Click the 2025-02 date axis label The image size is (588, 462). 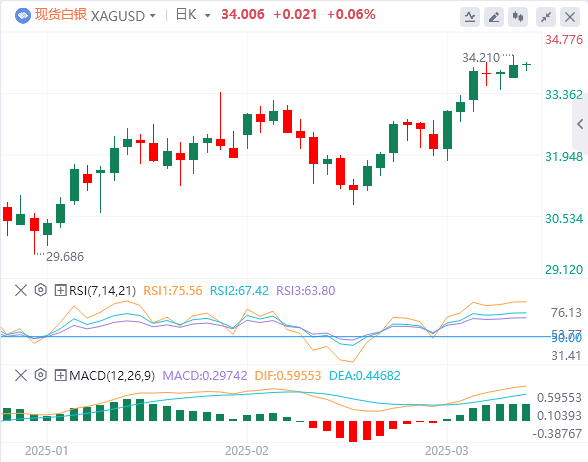click(247, 451)
